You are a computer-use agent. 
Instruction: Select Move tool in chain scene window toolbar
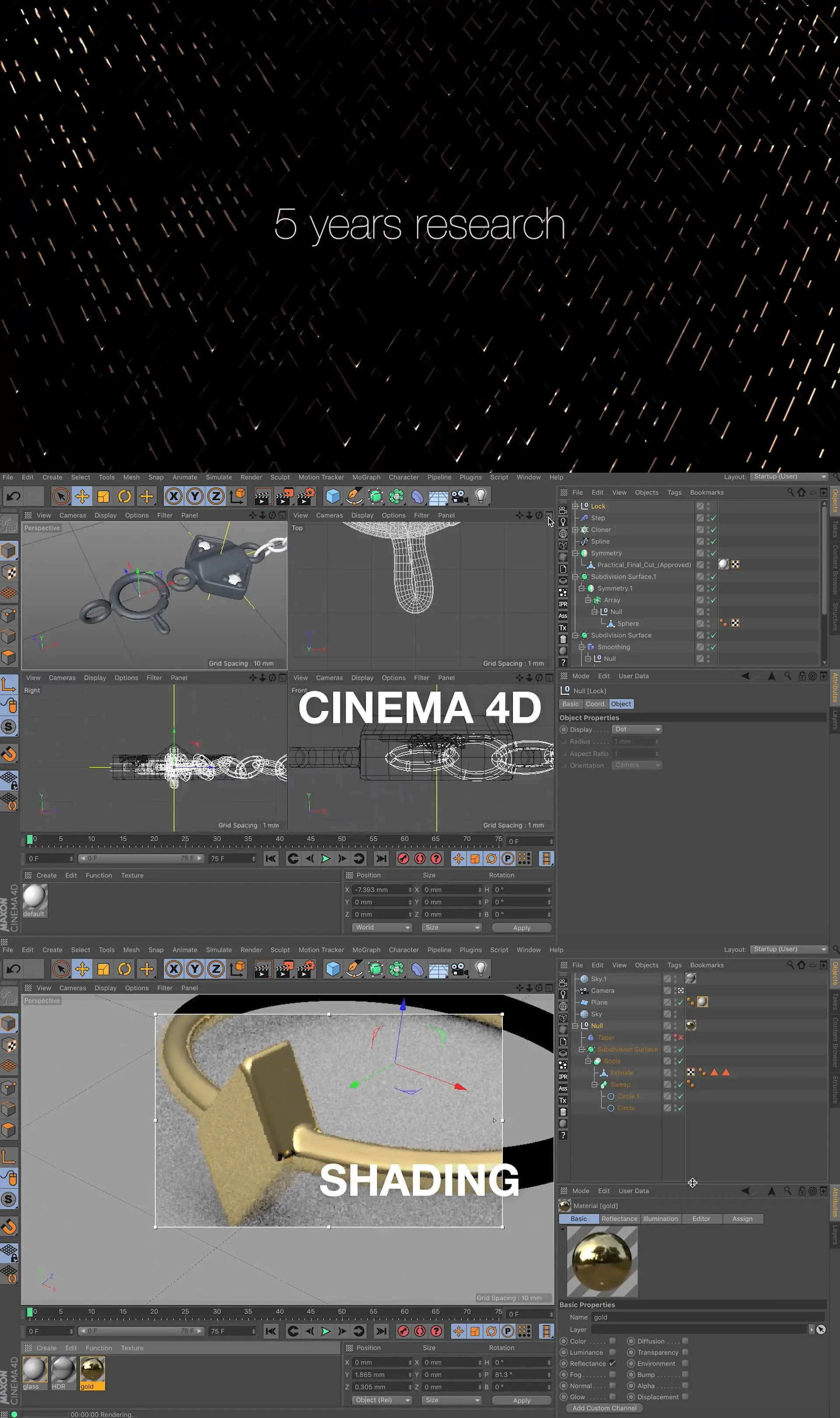coord(82,496)
